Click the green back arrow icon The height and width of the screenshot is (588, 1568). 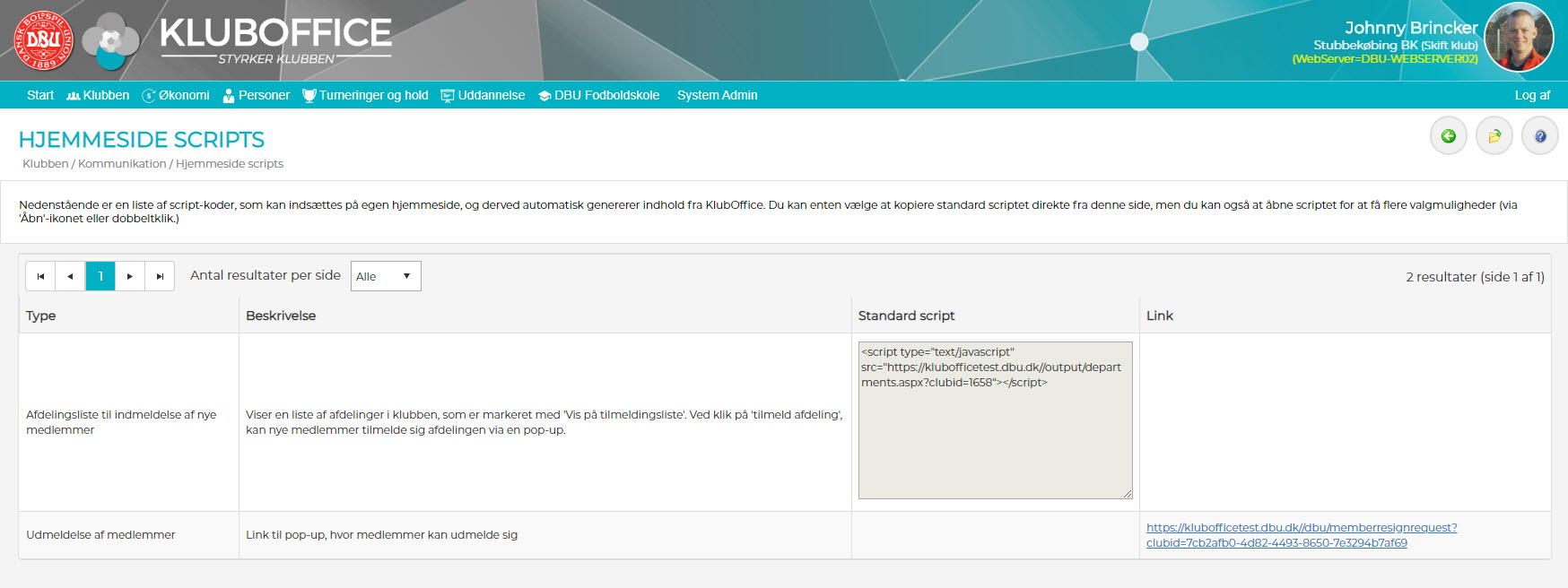click(x=1448, y=136)
